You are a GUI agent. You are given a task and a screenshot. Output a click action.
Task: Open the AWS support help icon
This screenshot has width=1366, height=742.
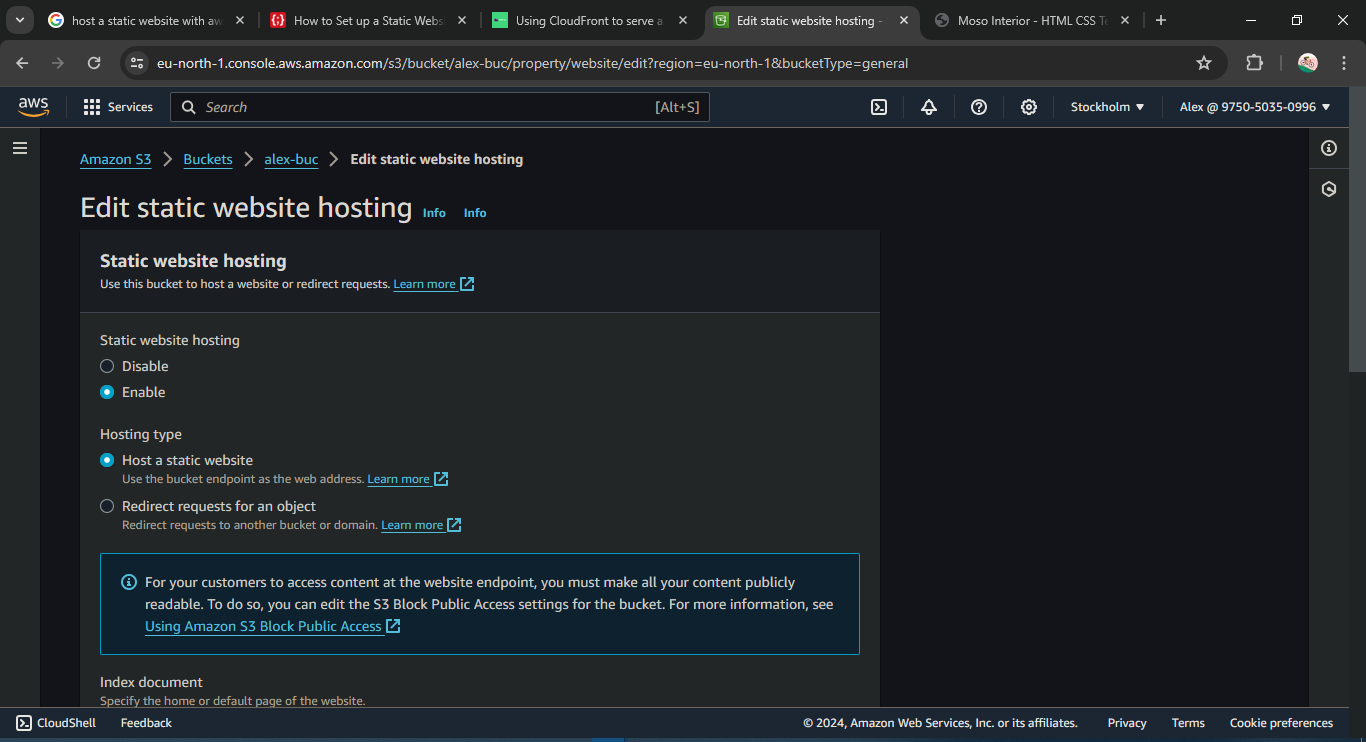click(x=979, y=107)
